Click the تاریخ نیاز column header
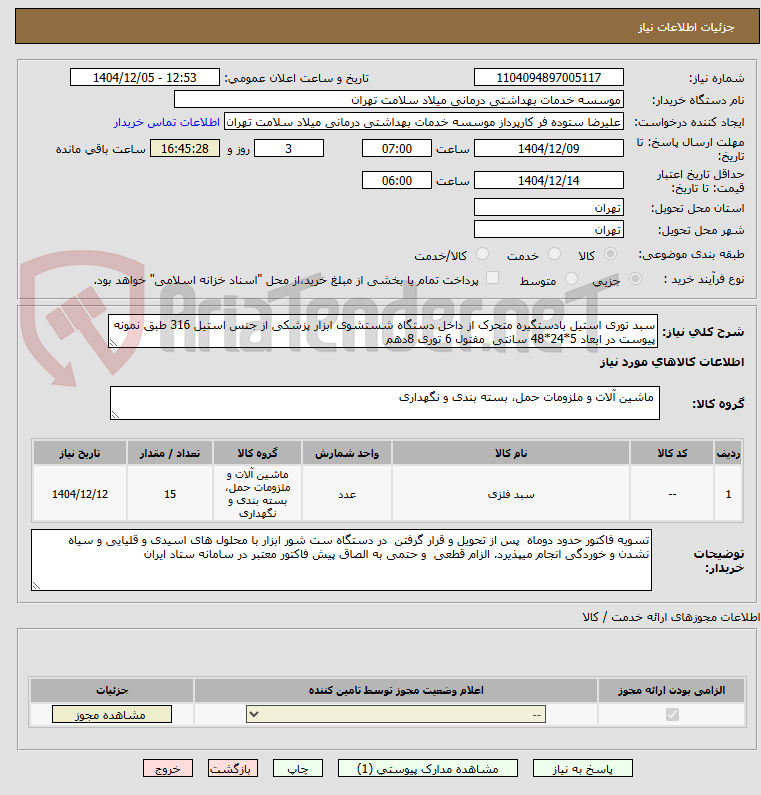761x795 pixels. pos(80,453)
